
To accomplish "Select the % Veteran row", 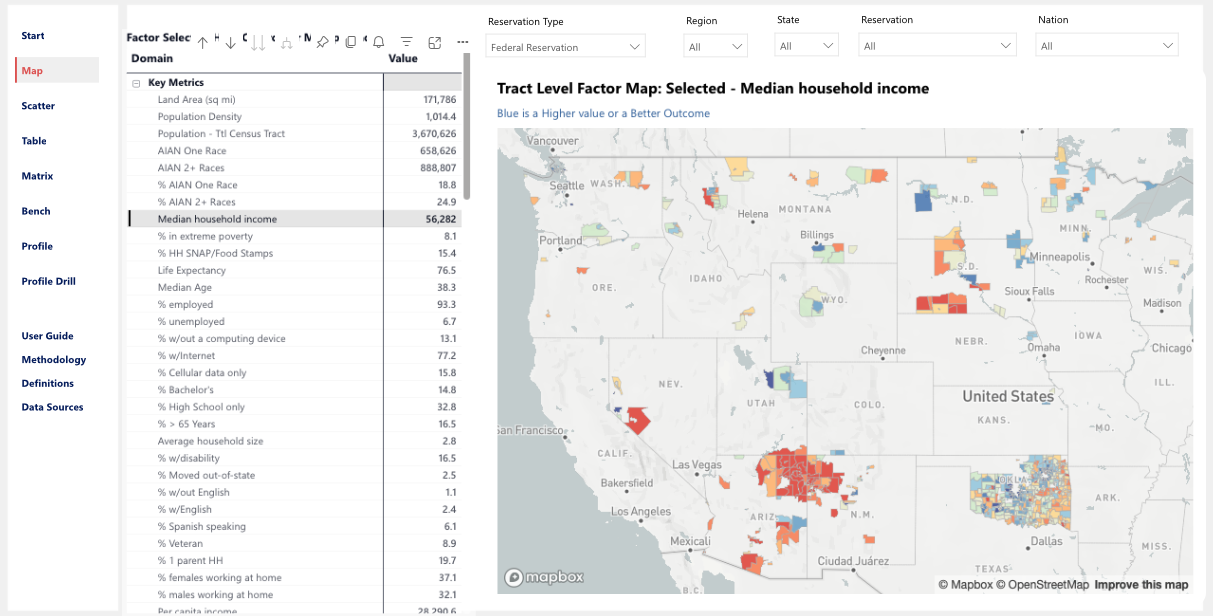I will click(294, 543).
